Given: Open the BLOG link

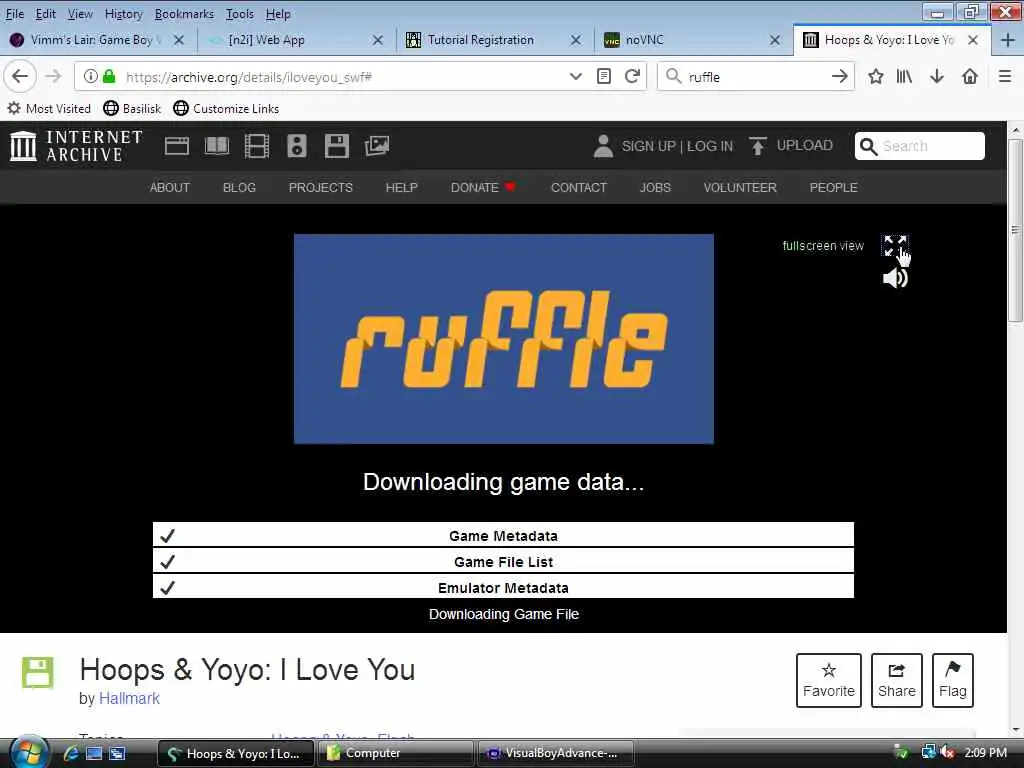Looking at the screenshot, I should click(239, 187).
